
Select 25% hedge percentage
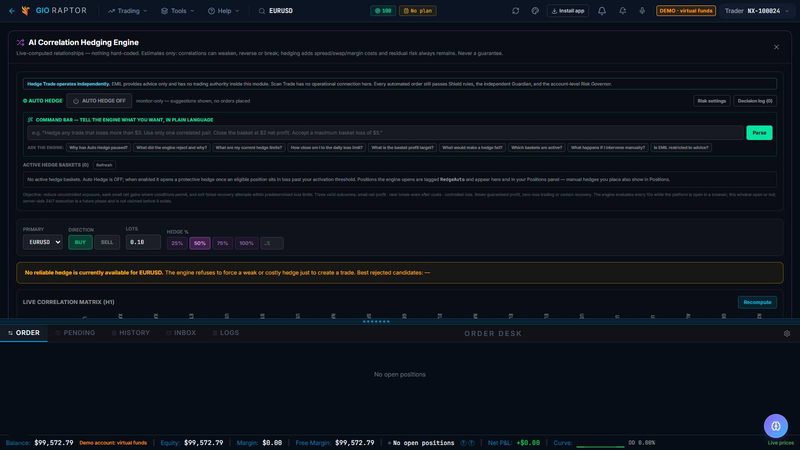pyautogui.click(x=177, y=243)
